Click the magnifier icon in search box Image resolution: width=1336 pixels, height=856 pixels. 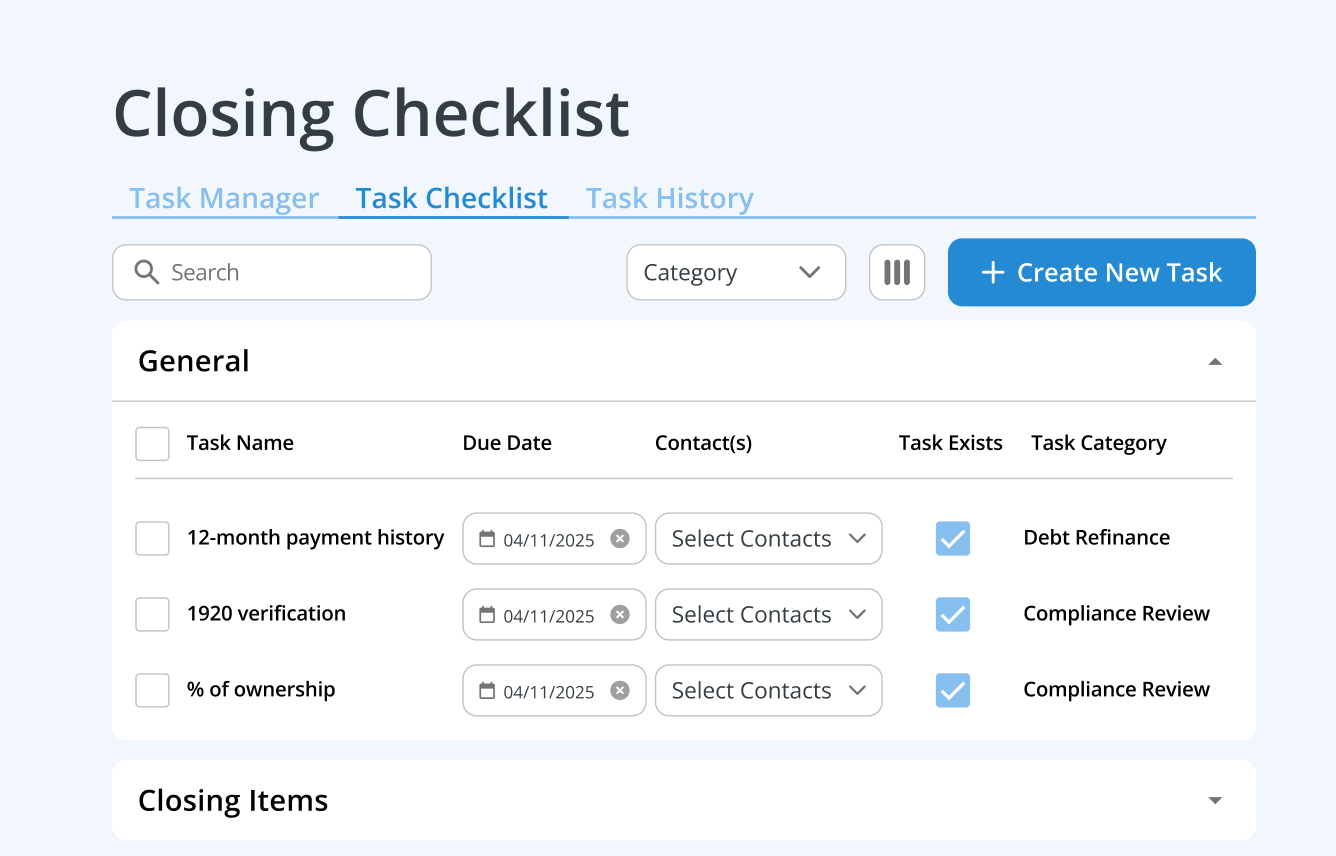[147, 272]
